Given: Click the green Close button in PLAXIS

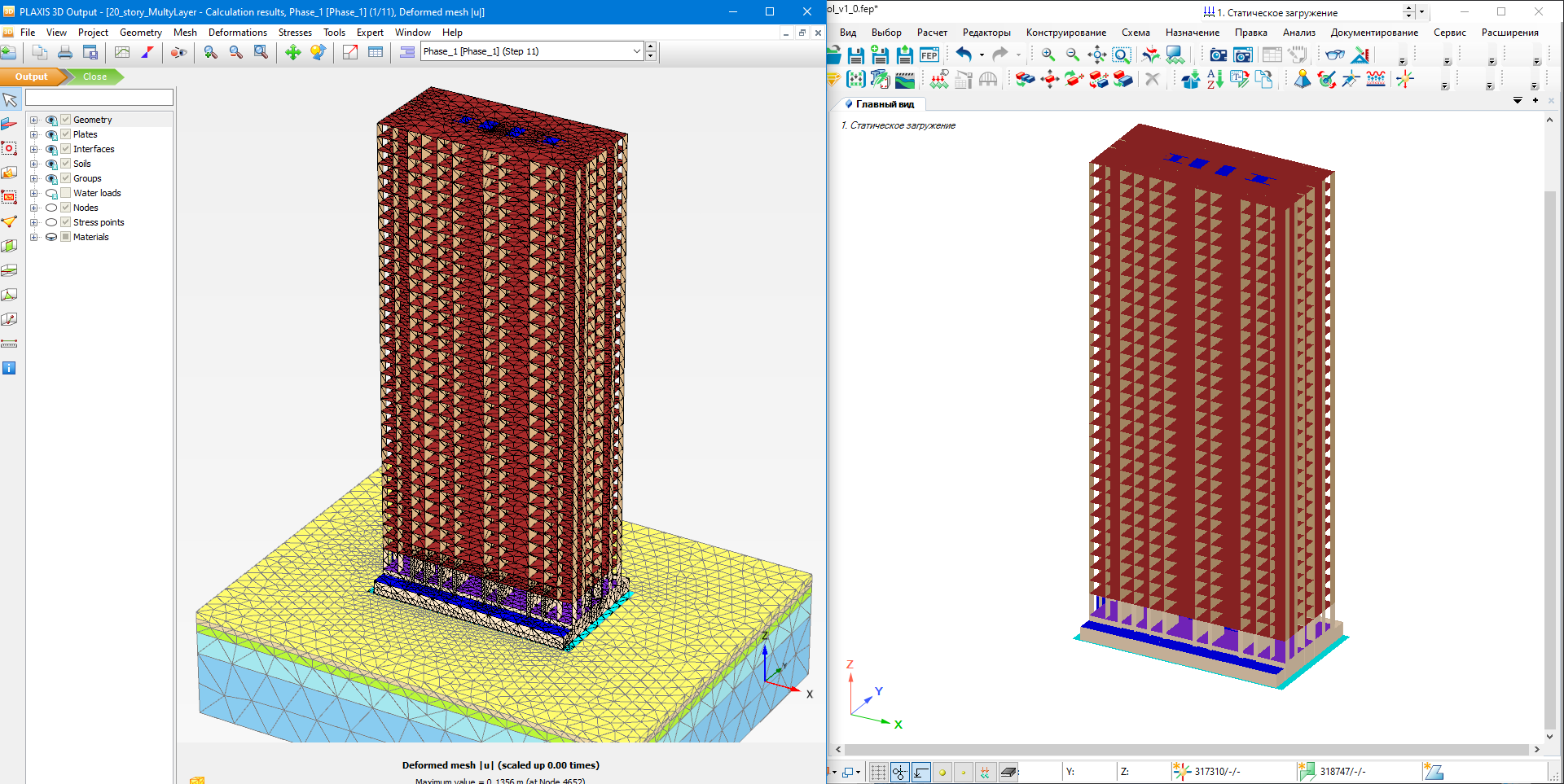Looking at the screenshot, I should pos(94,77).
